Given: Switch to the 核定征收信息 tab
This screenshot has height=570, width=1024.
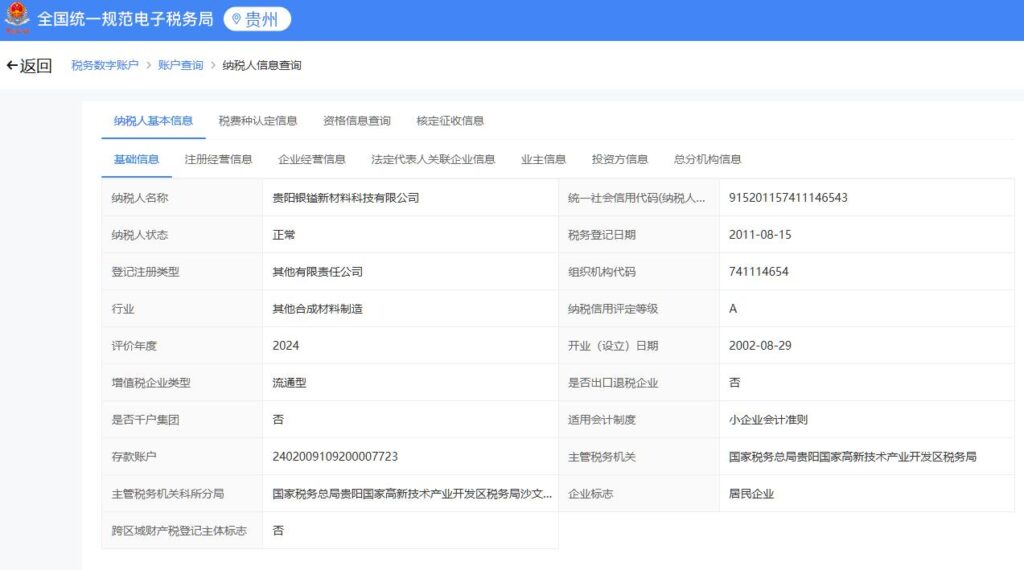Looking at the screenshot, I should coord(450,121).
